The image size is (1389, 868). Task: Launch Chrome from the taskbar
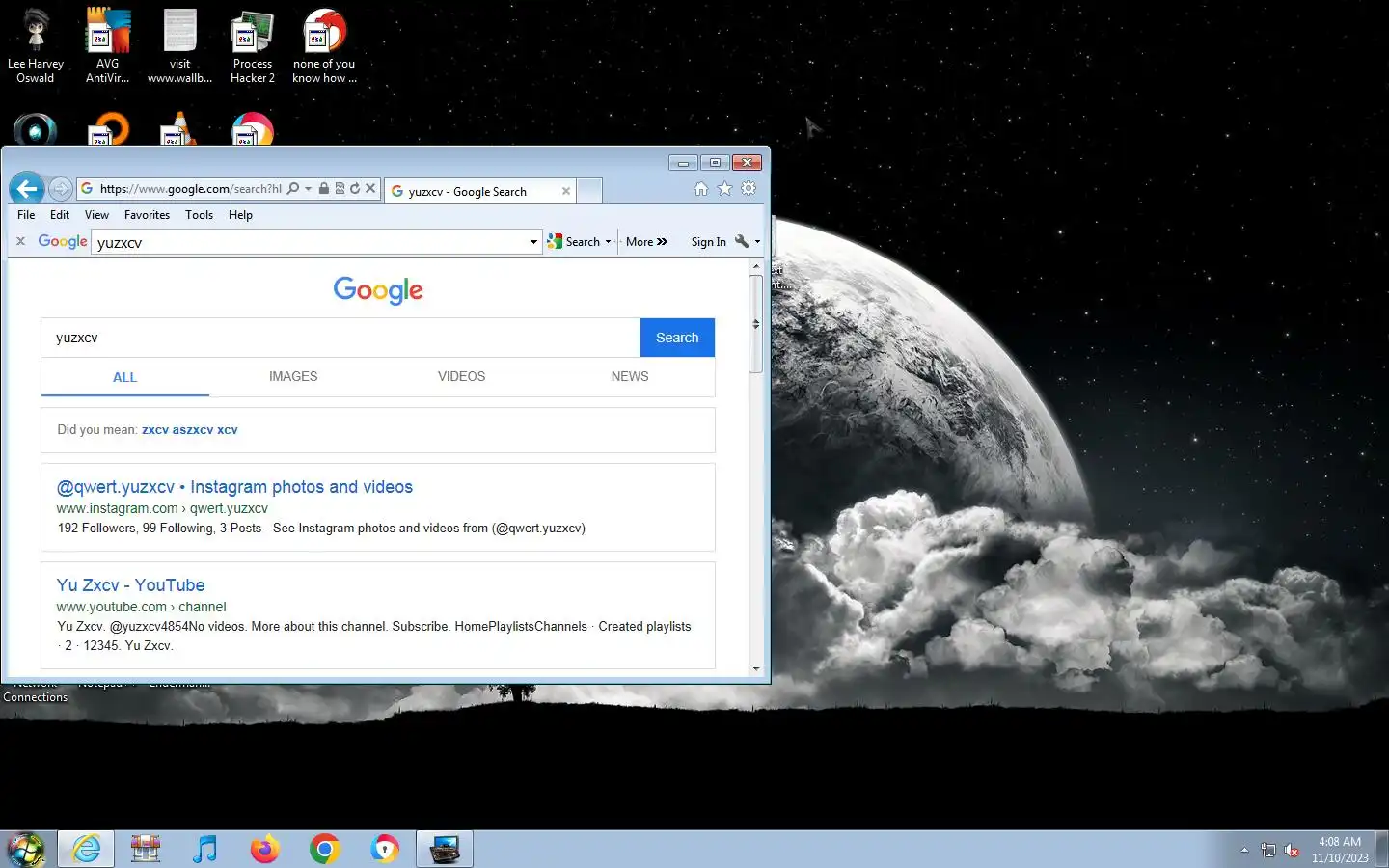click(x=325, y=849)
